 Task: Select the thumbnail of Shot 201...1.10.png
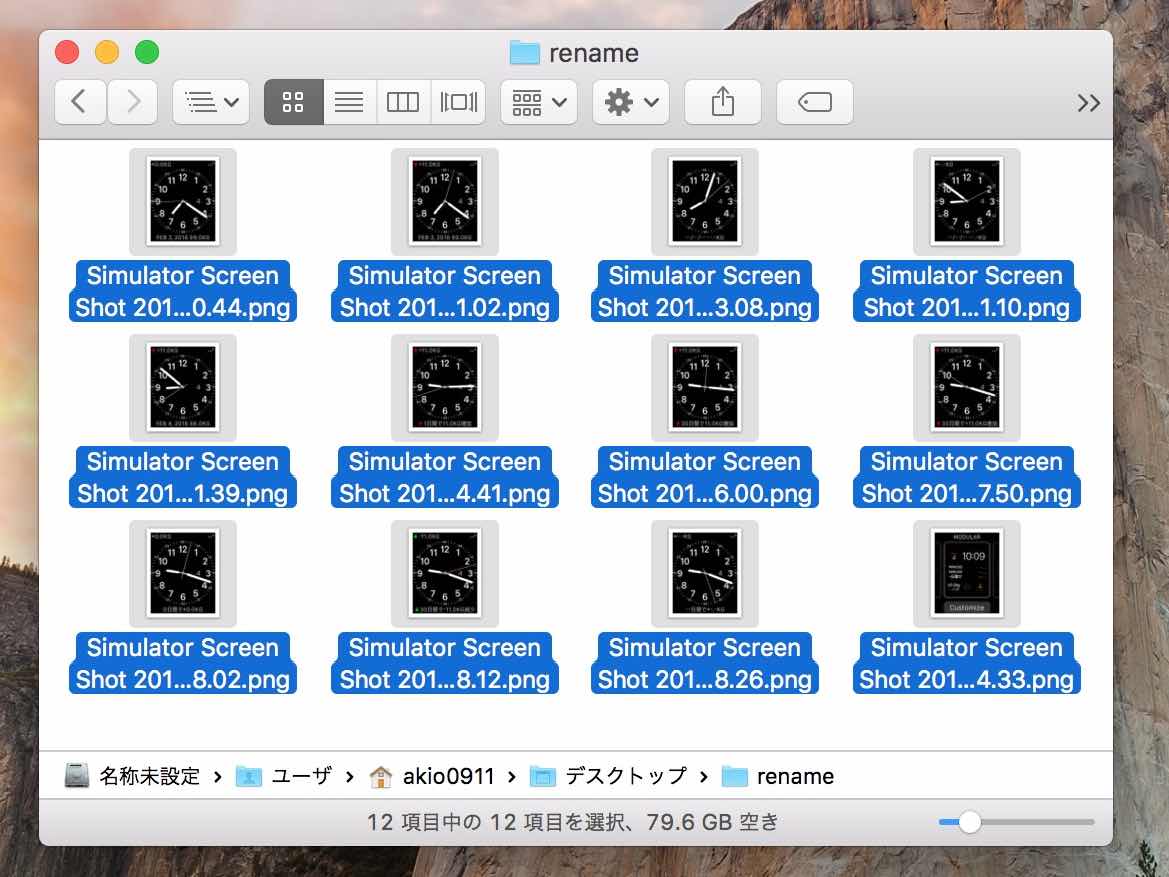(x=967, y=201)
